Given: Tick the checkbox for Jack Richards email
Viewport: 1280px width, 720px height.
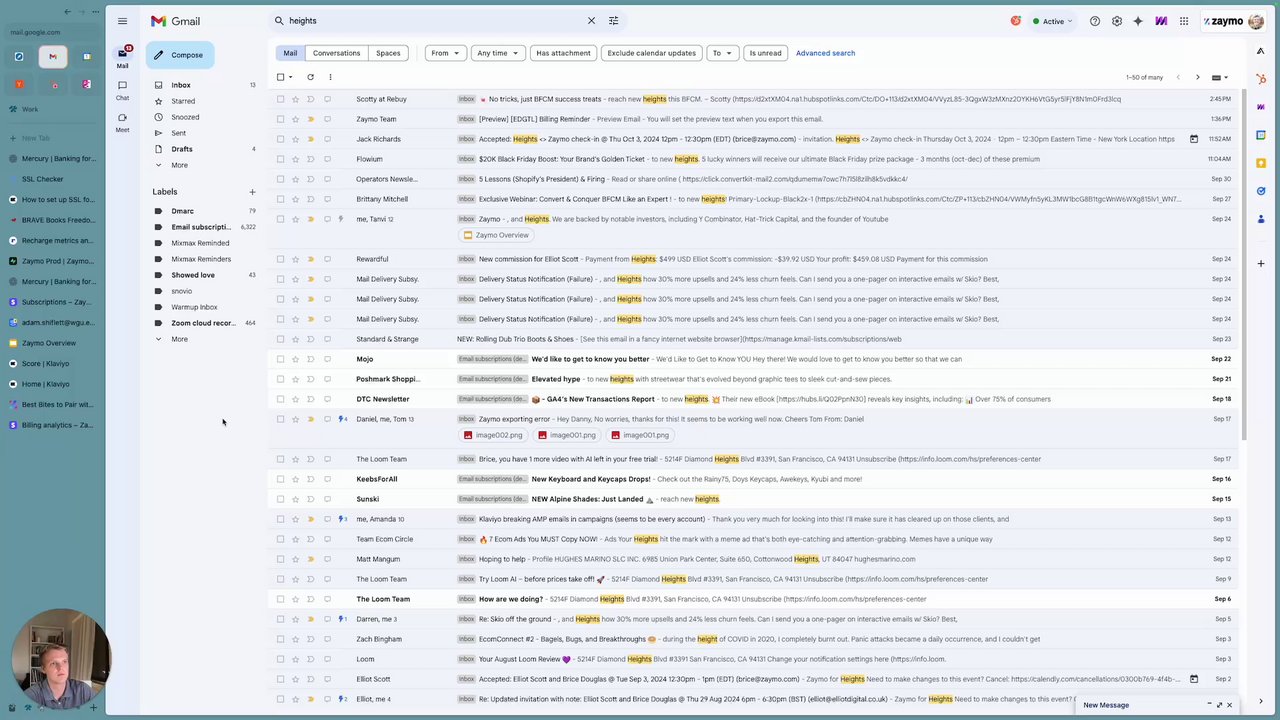Looking at the screenshot, I should 280,139.
